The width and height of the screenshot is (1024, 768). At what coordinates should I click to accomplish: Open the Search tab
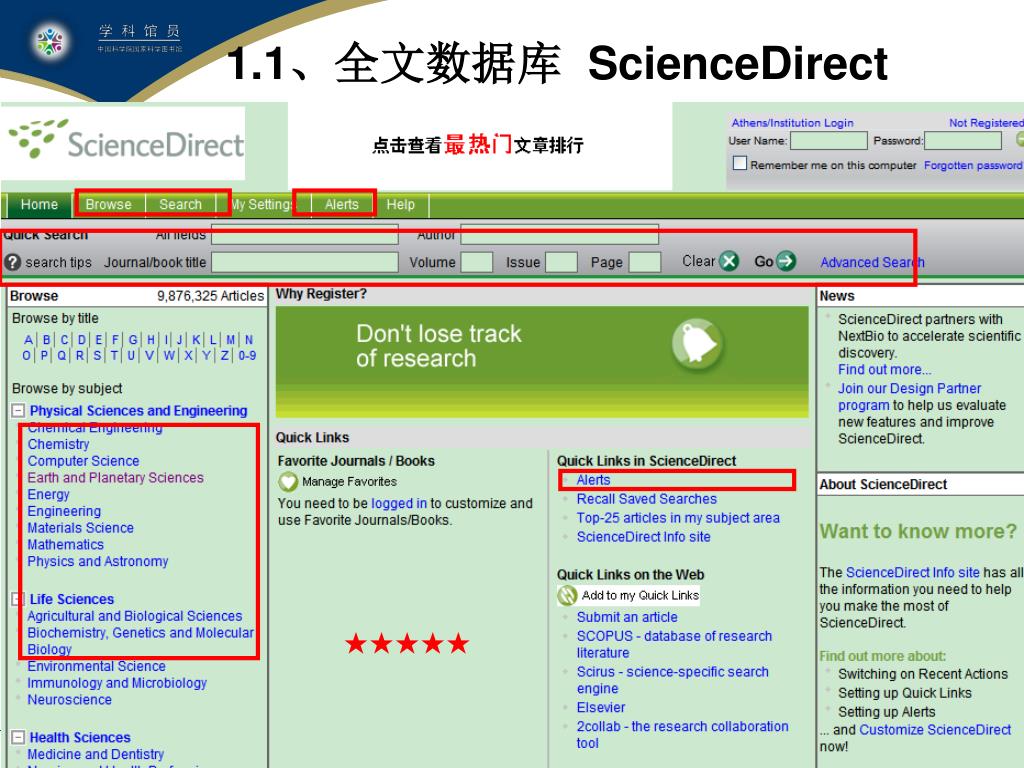[180, 204]
